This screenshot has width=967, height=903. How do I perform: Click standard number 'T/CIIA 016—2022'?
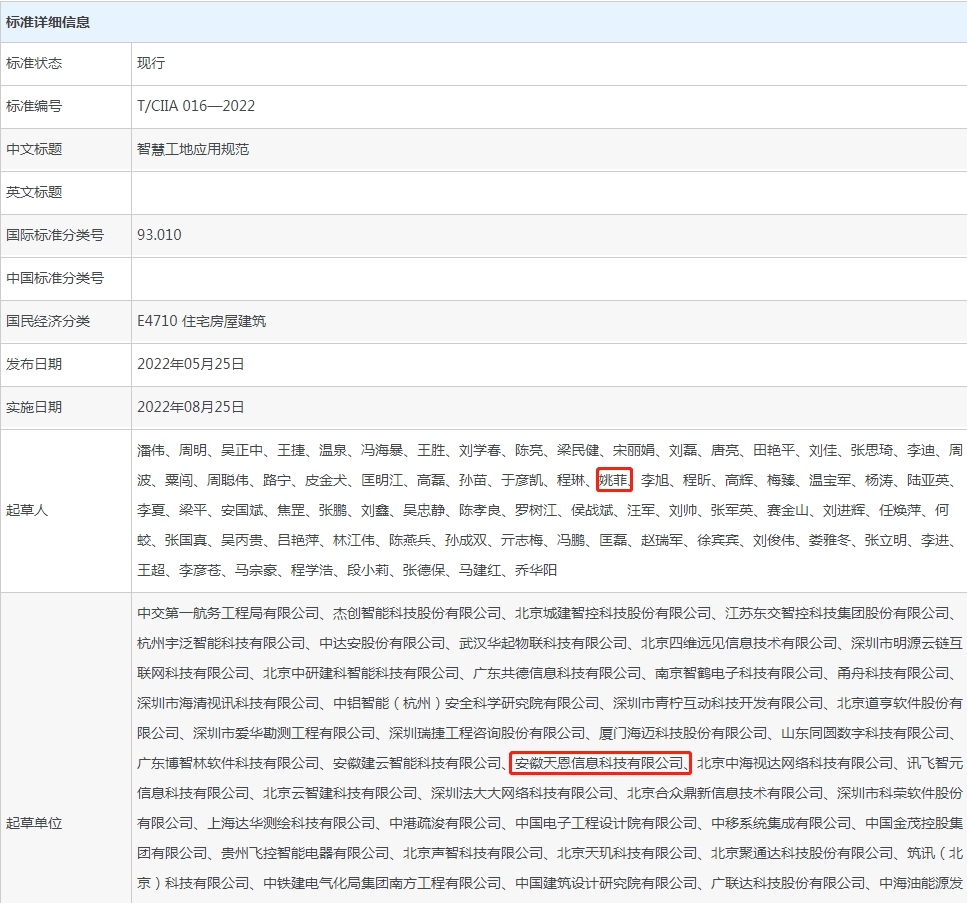click(x=196, y=106)
